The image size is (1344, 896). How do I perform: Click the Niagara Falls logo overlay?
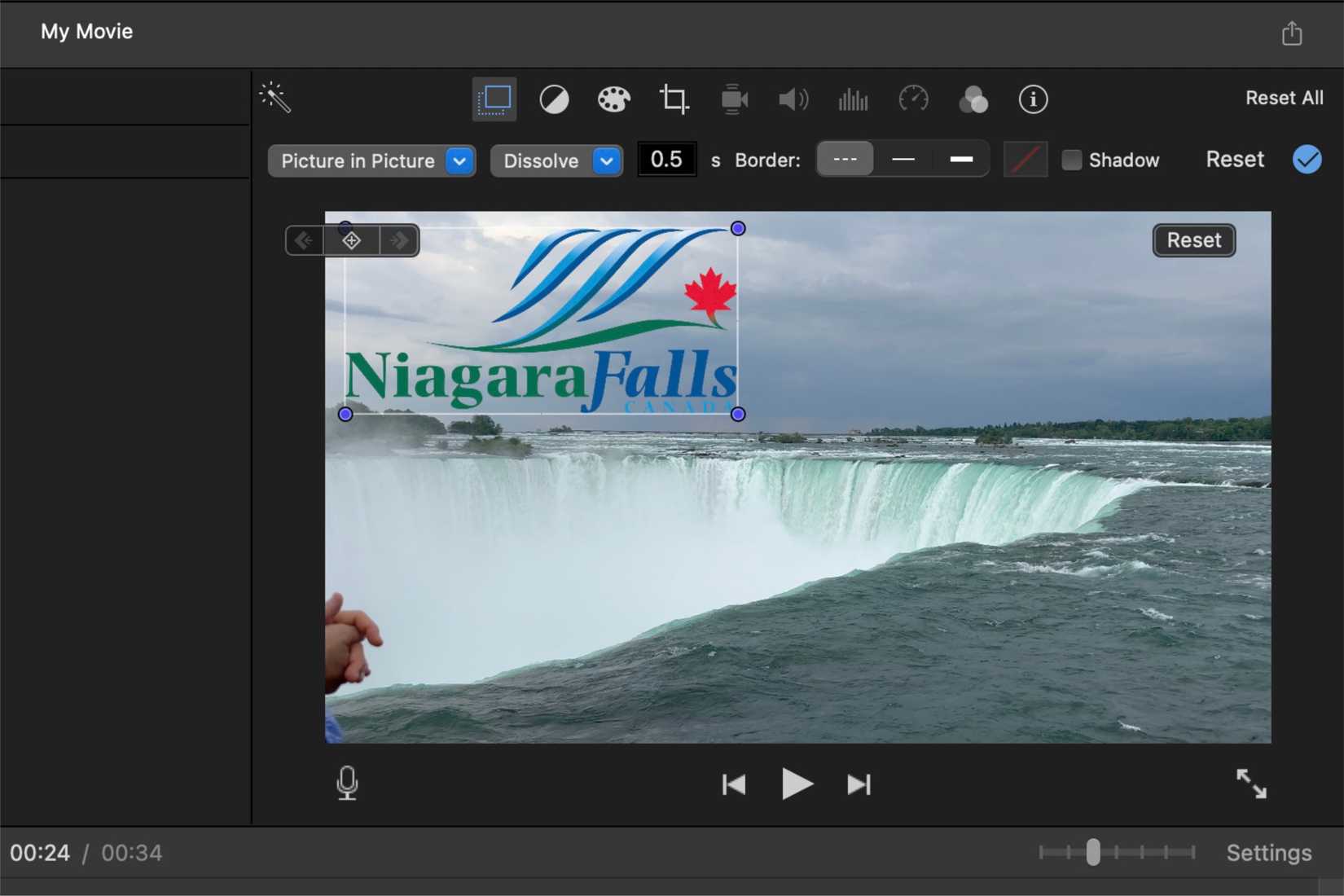click(x=542, y=321)
